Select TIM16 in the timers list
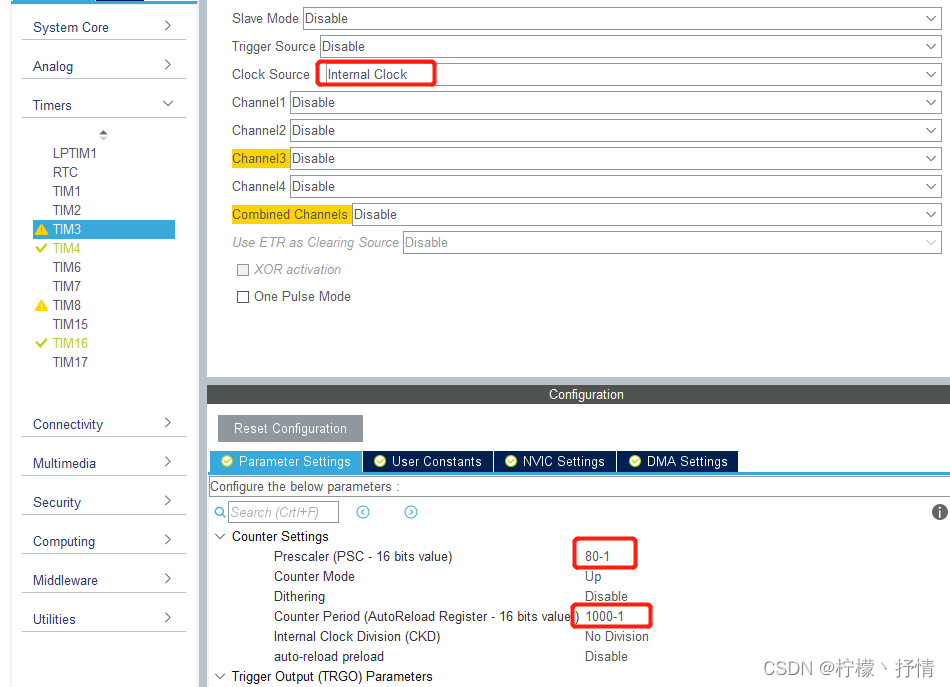The height and width of the screenshot is (687, 950). point(70,344)
